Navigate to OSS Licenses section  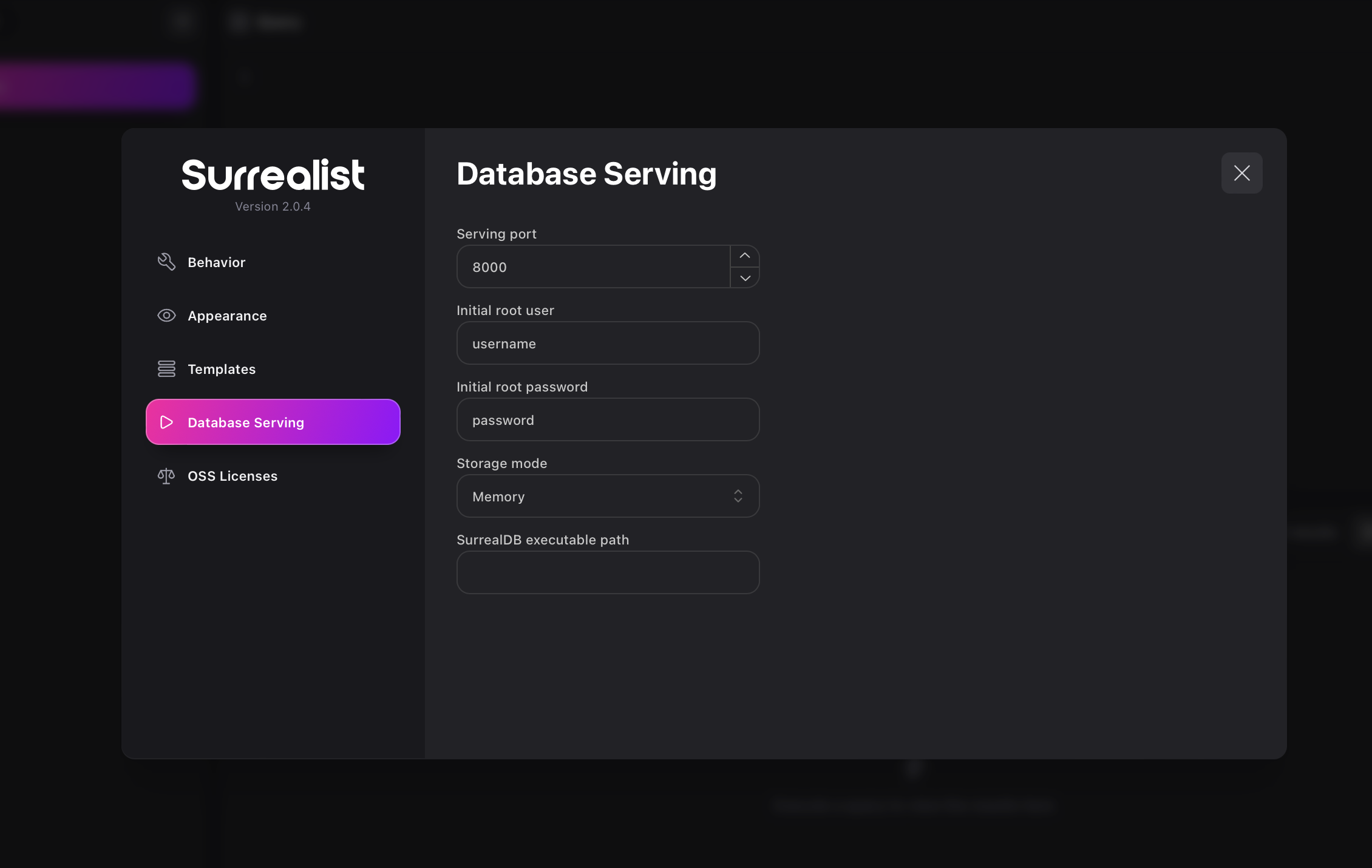pyautogui.click(x=232, y=475)
